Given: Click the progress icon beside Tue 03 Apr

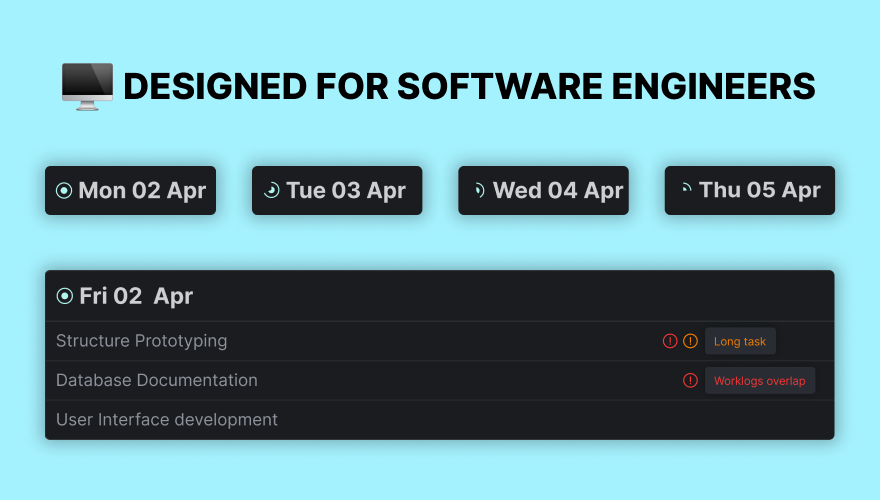Looking at the screenshot, I should coord(271,191).
